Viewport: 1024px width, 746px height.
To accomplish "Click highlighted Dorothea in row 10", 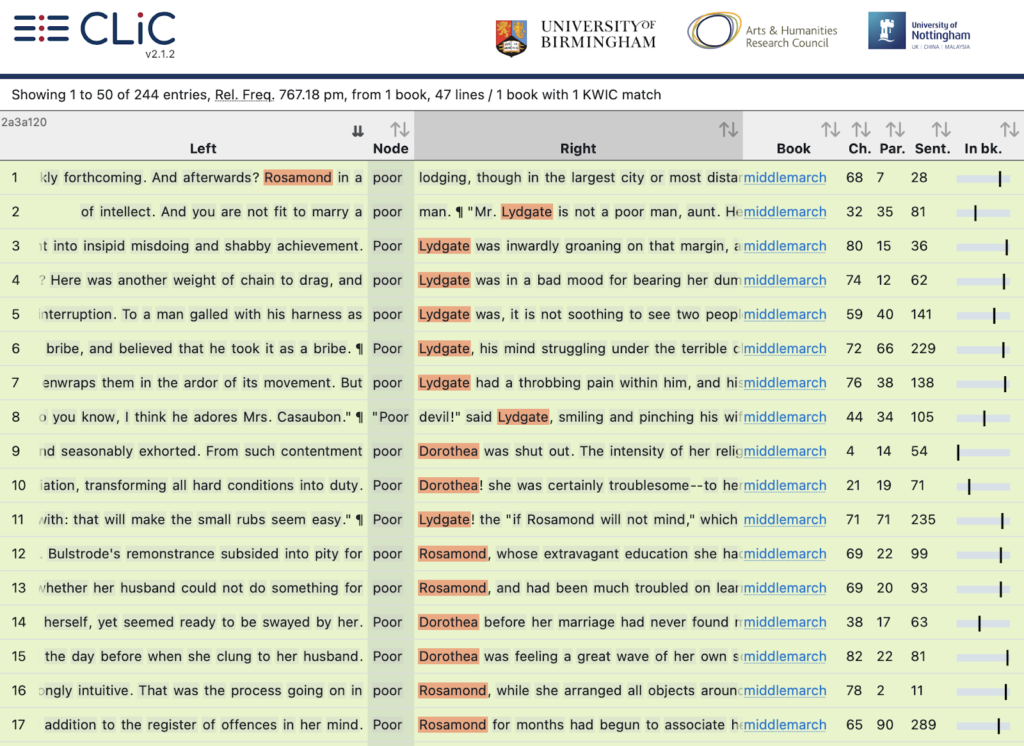I will 448,485.
